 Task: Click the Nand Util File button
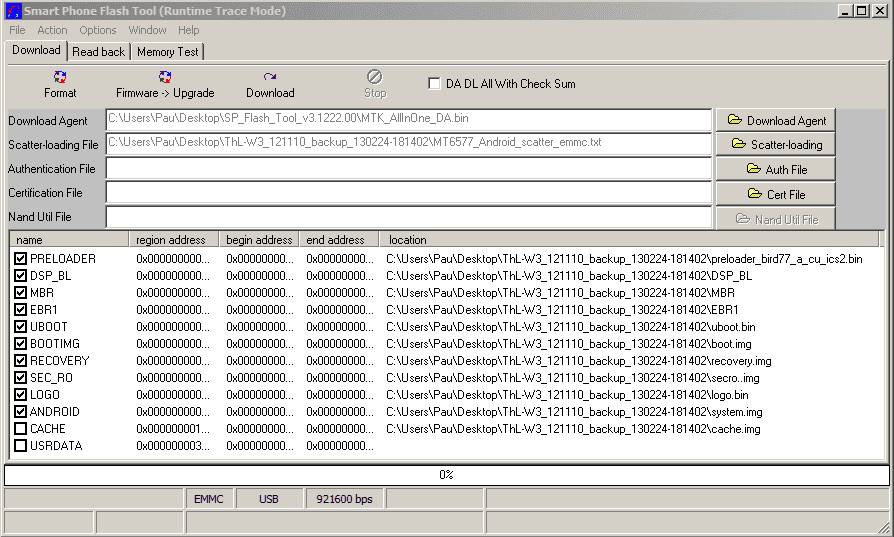point(775,219)
